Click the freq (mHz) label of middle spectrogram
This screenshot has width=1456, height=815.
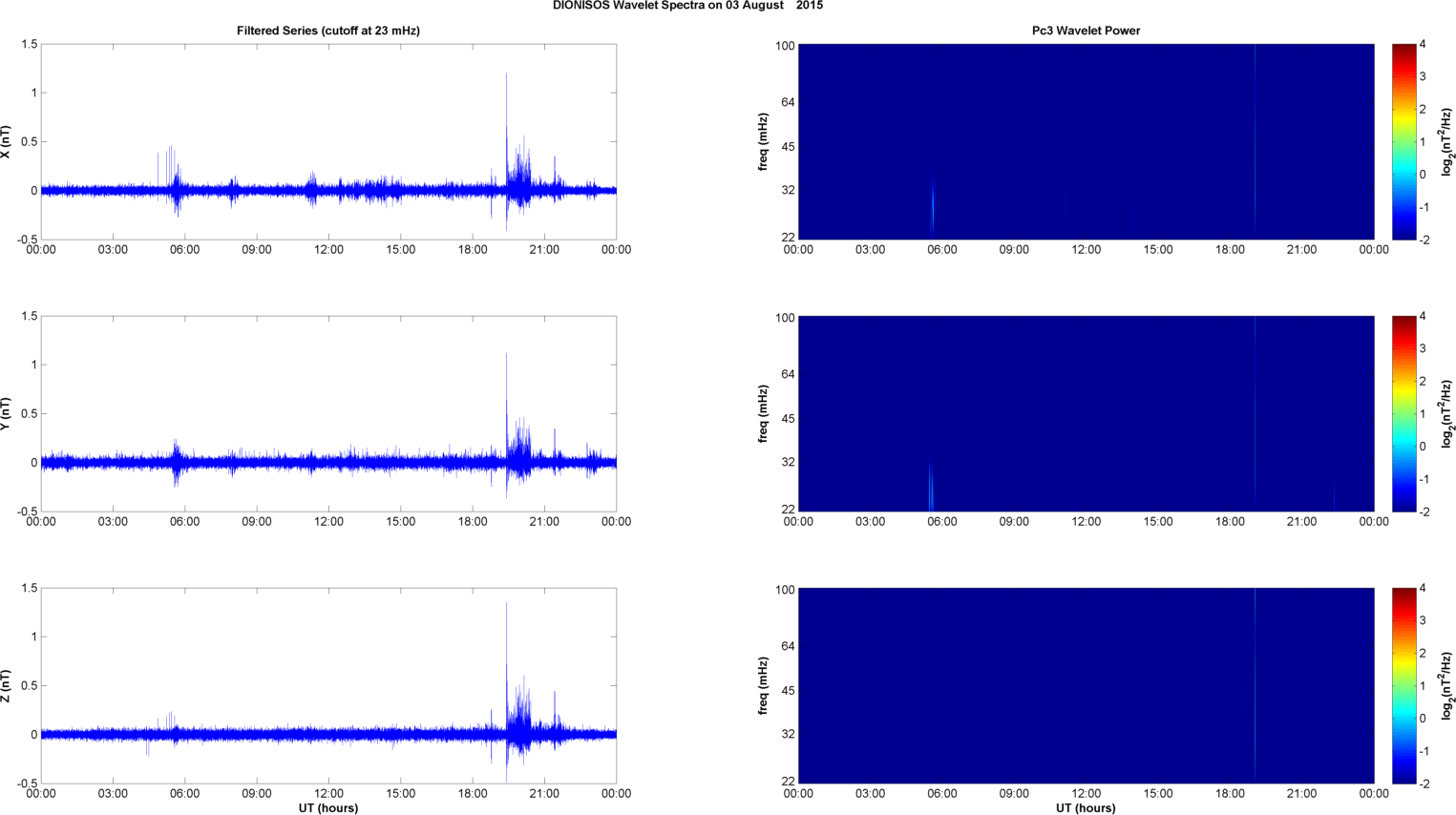point(763,414)
